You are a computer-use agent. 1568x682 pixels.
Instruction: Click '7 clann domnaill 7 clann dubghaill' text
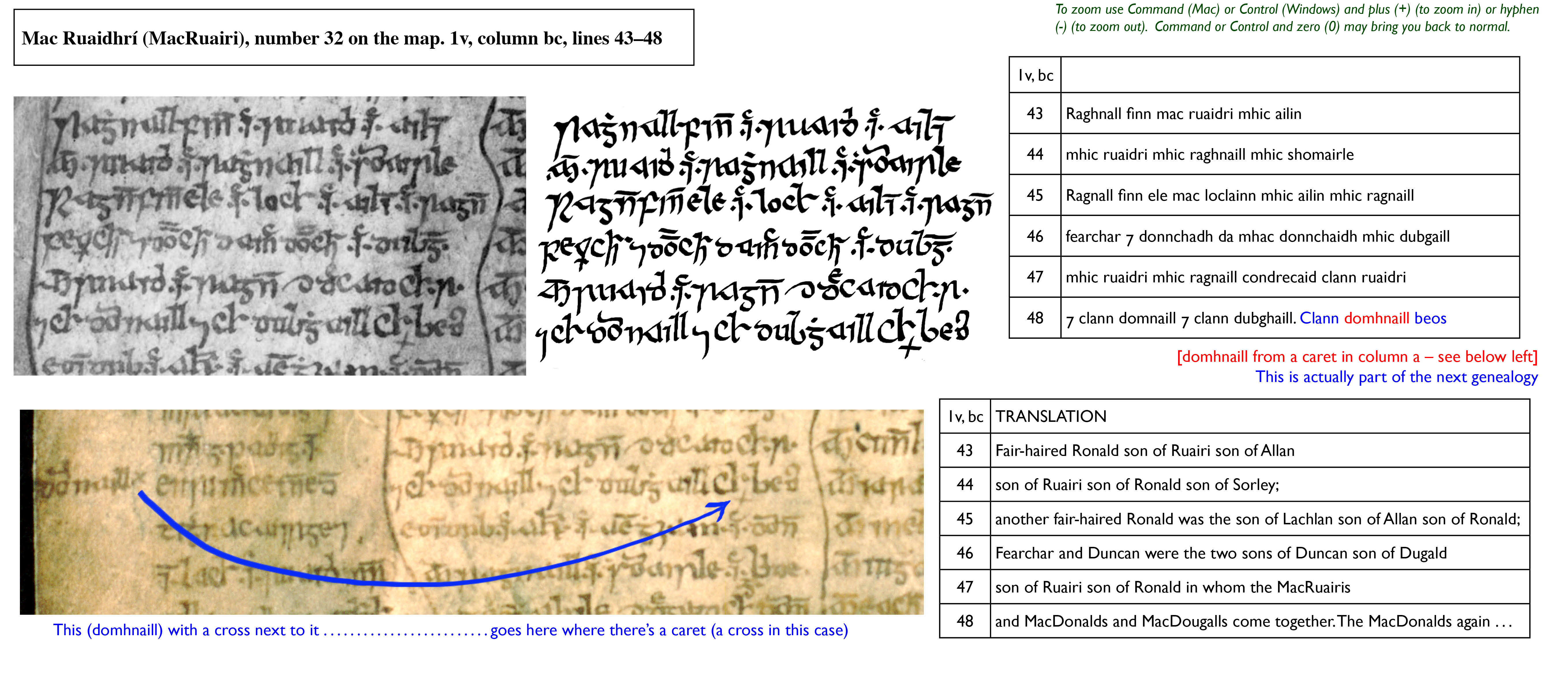[1181, 318]
